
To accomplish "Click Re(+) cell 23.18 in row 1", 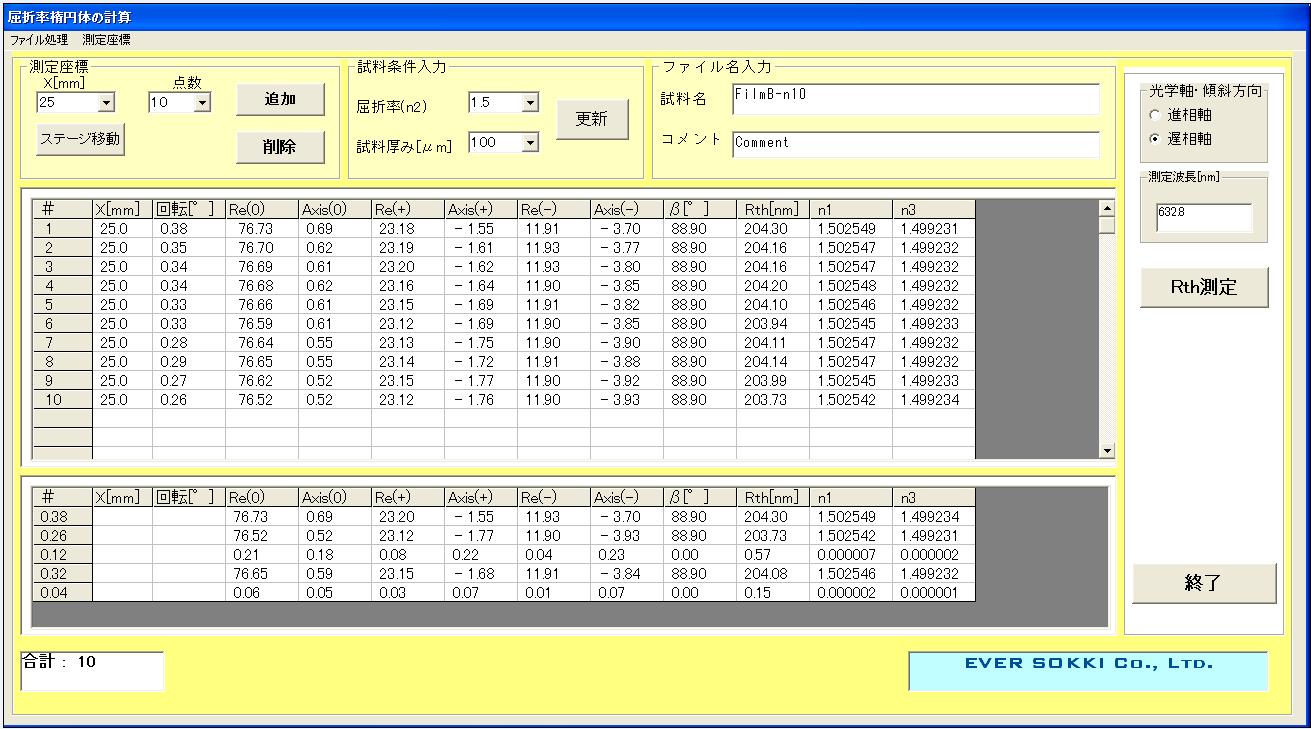I will point(408,229).
